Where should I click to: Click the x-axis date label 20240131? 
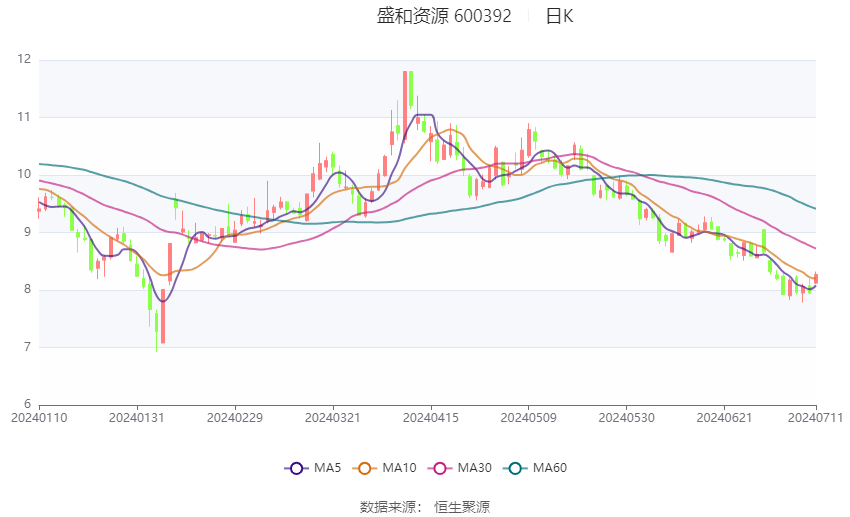(137, 418)
